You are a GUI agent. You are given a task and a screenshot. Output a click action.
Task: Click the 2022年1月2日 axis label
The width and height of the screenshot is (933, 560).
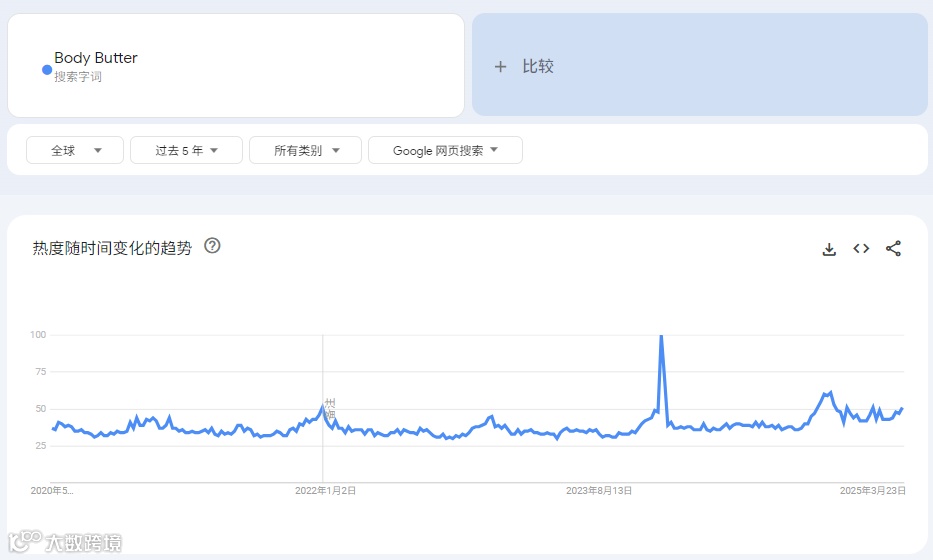pos(325,491)
